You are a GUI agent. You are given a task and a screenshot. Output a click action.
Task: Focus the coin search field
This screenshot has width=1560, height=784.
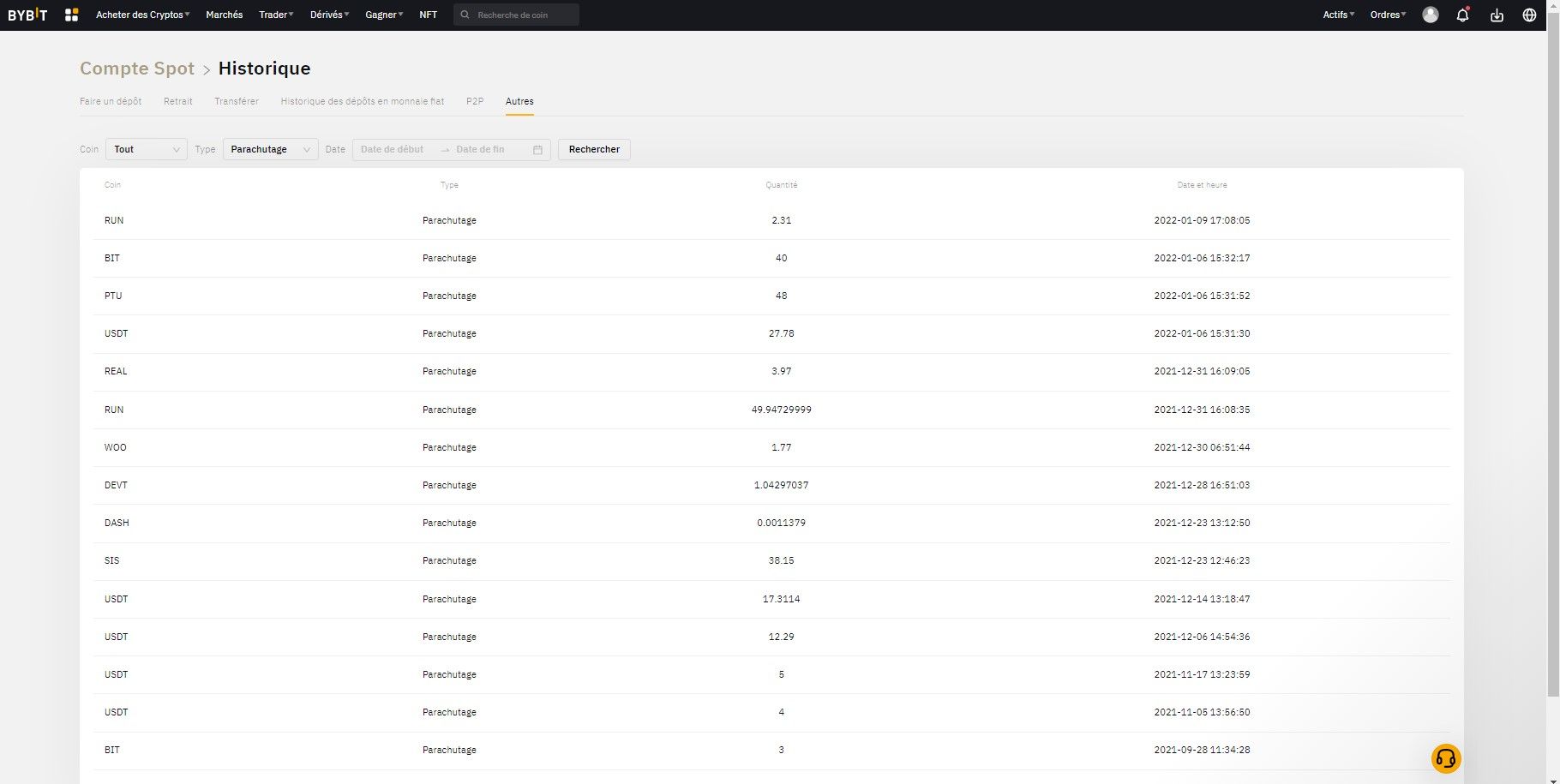516,15
